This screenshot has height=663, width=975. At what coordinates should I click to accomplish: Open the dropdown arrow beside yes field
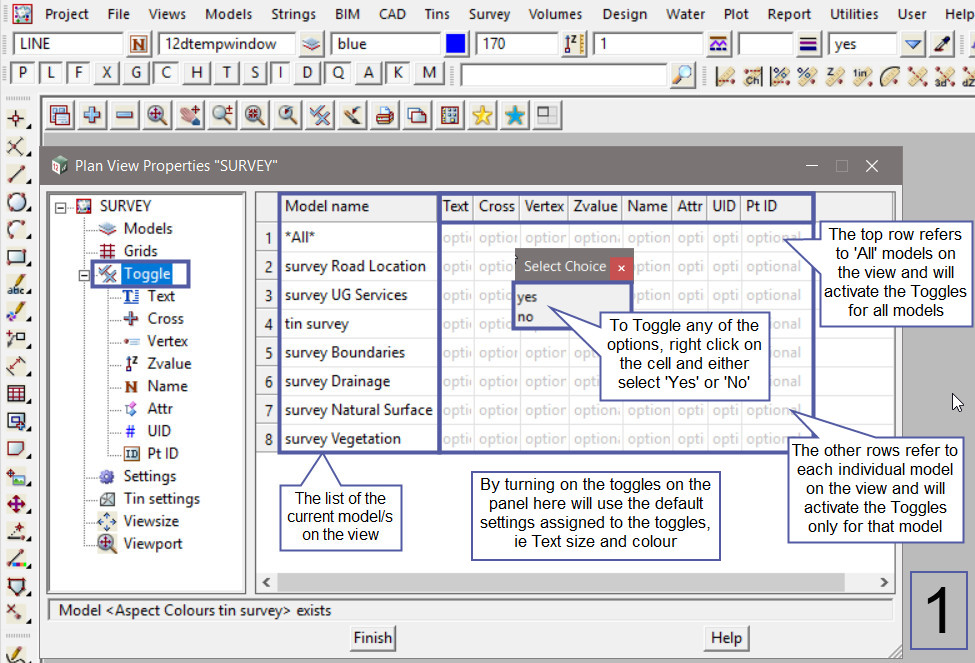(912, 44)
